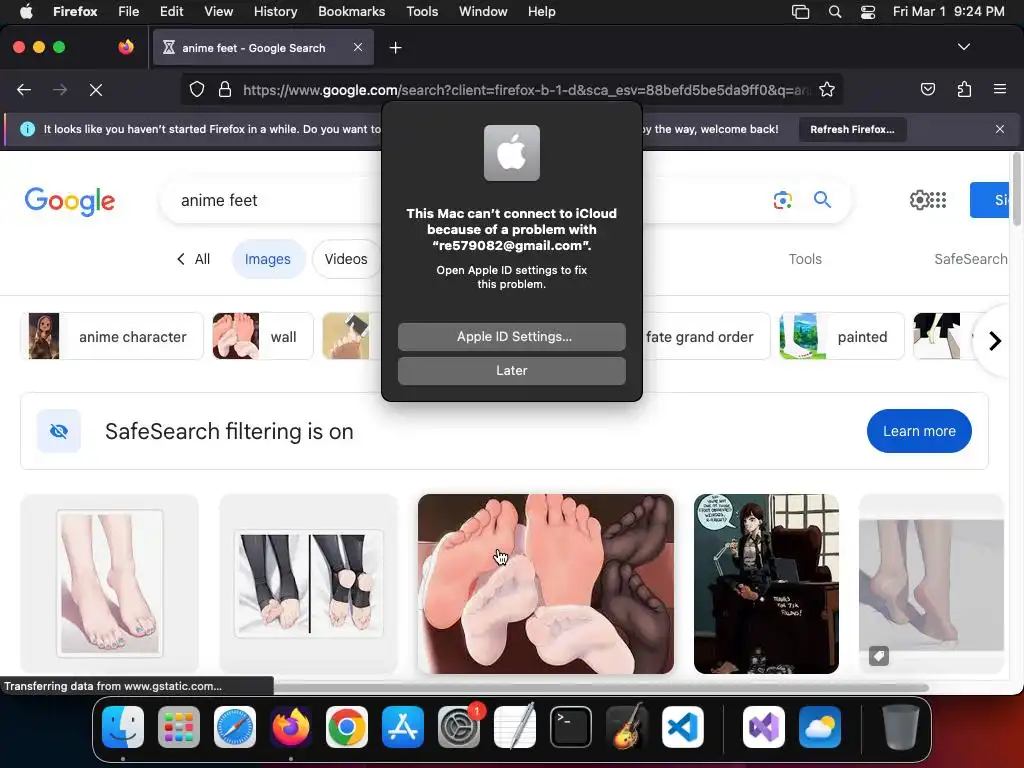Viewport: 1024px width, 768px height.
Task: Dismiss the iCloud dialog with Later
Action: pyautogui.click(x=511, y=370)
